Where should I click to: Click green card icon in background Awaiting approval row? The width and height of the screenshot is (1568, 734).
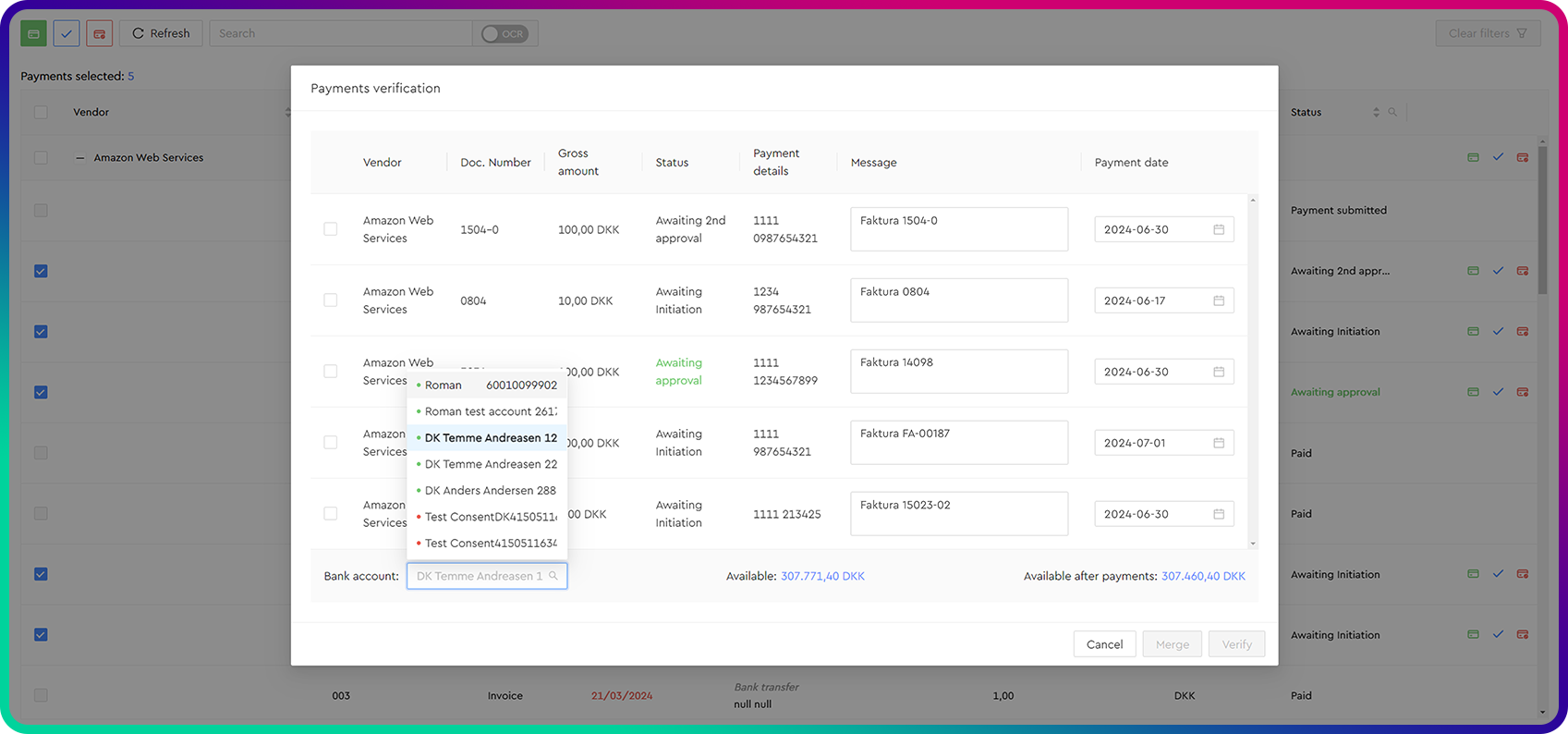click(1473, 392)
